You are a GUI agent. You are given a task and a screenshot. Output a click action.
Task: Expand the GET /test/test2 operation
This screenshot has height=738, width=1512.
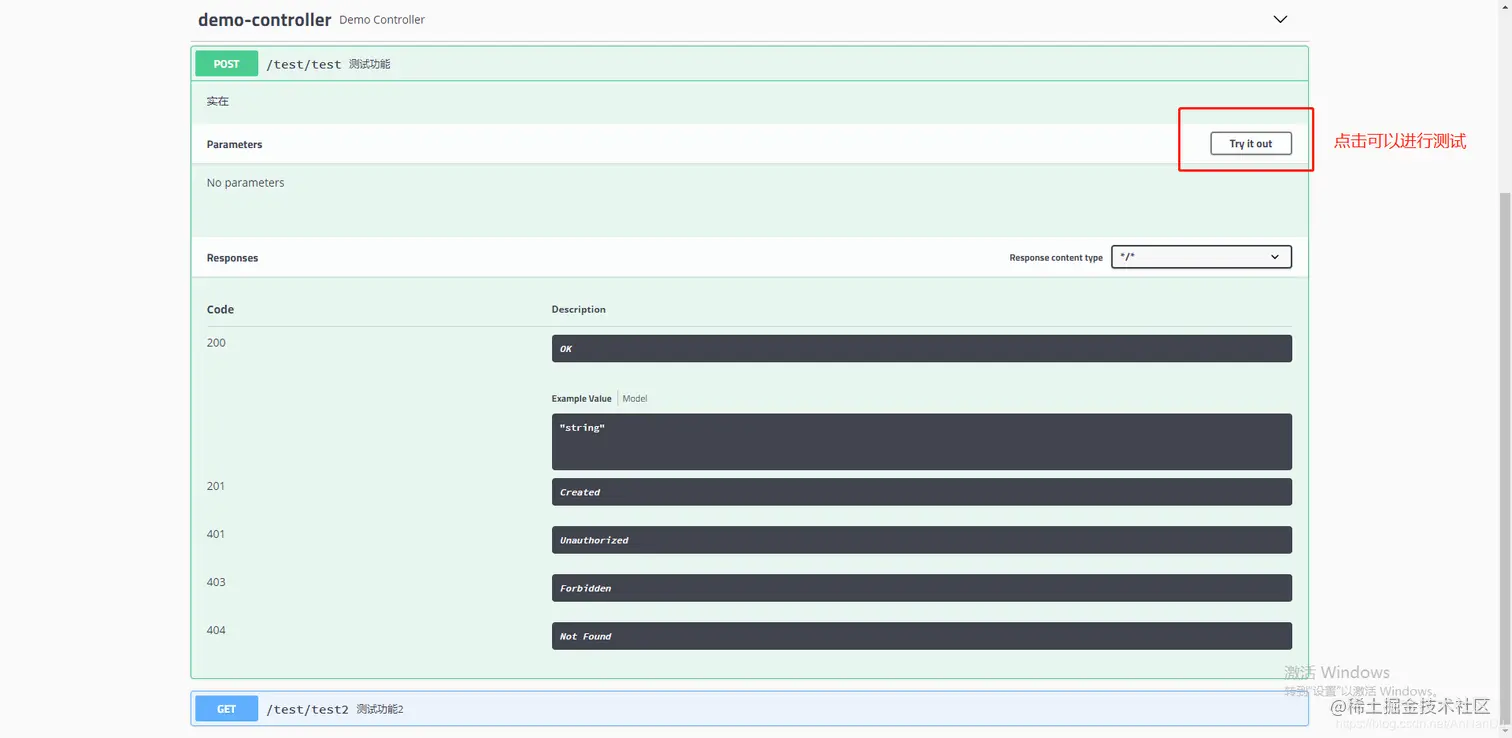pyautogui.click(x=749, y=709)
